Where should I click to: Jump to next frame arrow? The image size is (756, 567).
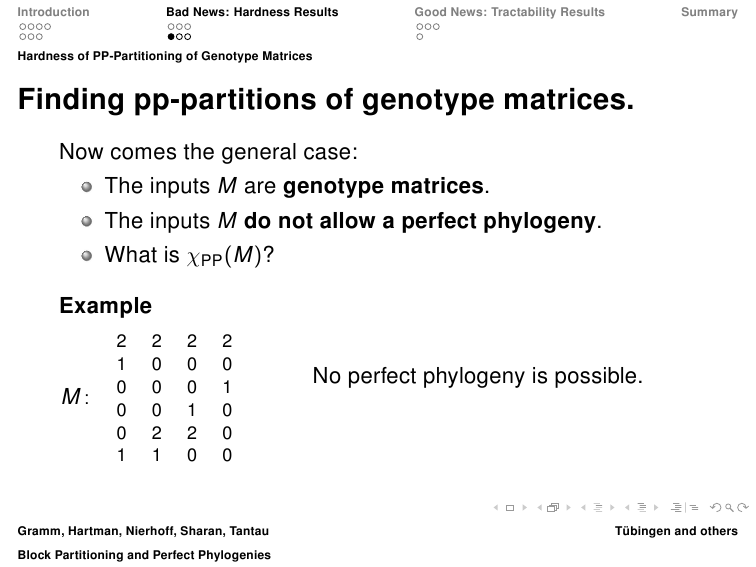568,507
